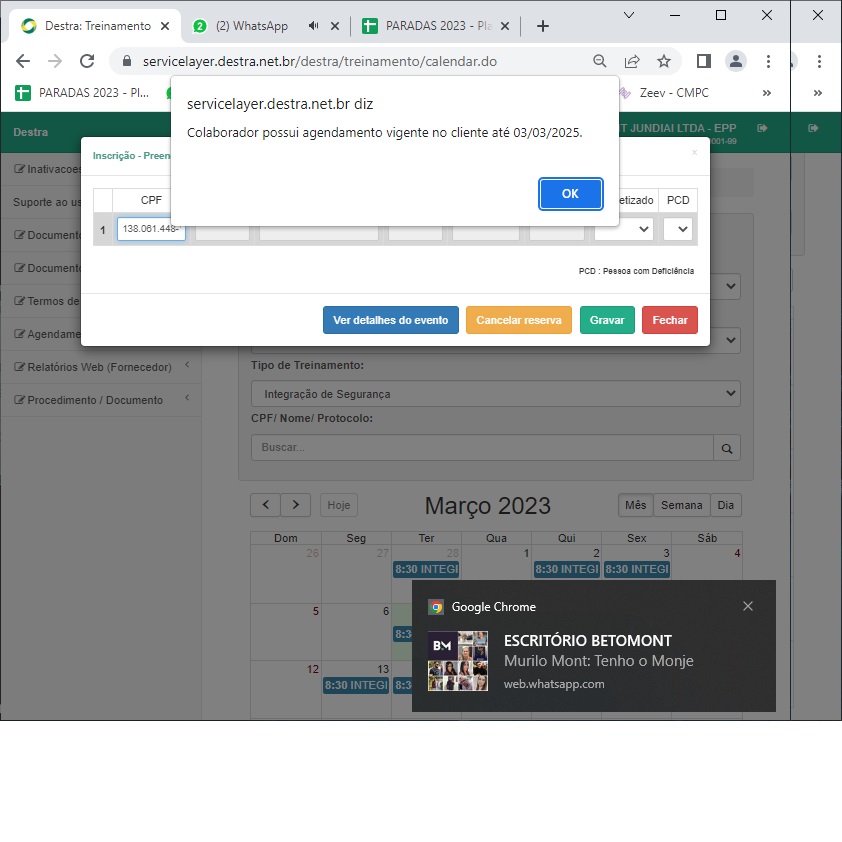Dismiss the WhatsApp notification popup

(x=748, y=606)
